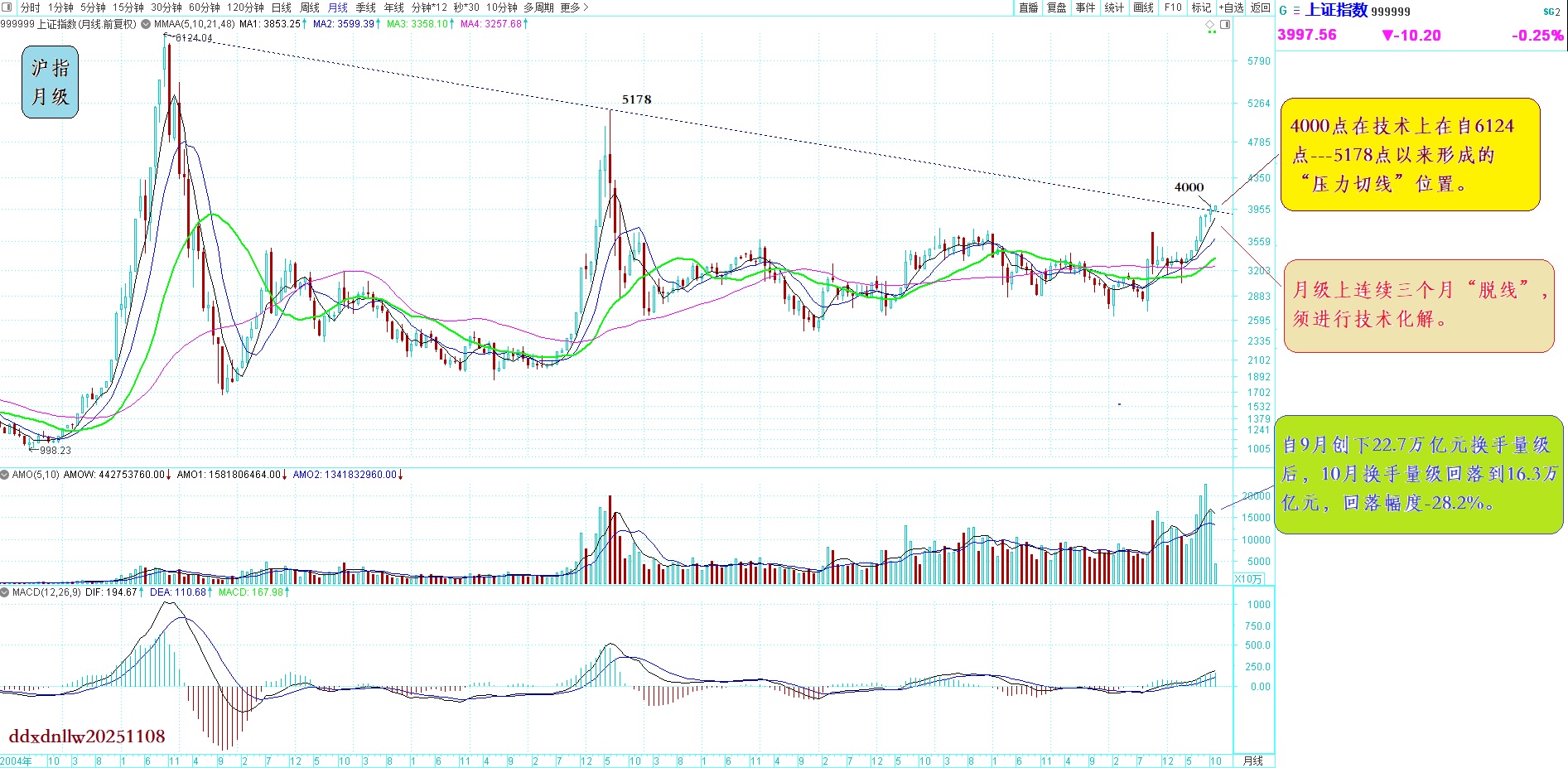The width and height of the screenshot is (1568, 768).
Task: Switch to 年线 chart
Action: [x=394, y=7]
